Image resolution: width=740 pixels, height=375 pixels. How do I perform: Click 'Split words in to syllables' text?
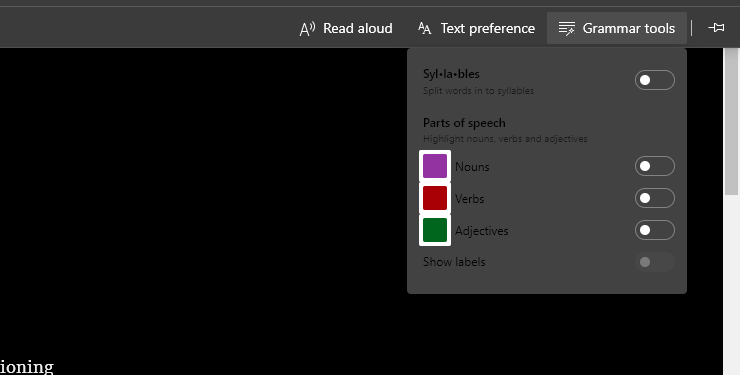tap(478, 91)
